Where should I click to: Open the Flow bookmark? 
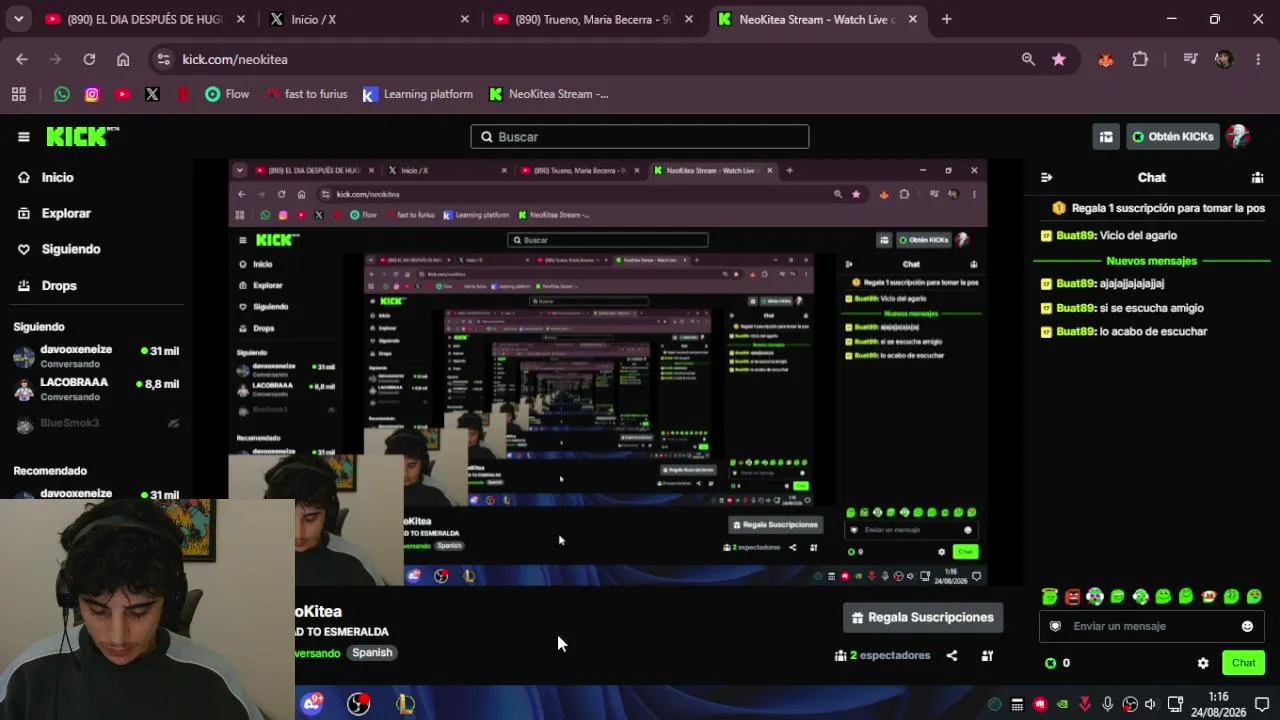point(227,94)
